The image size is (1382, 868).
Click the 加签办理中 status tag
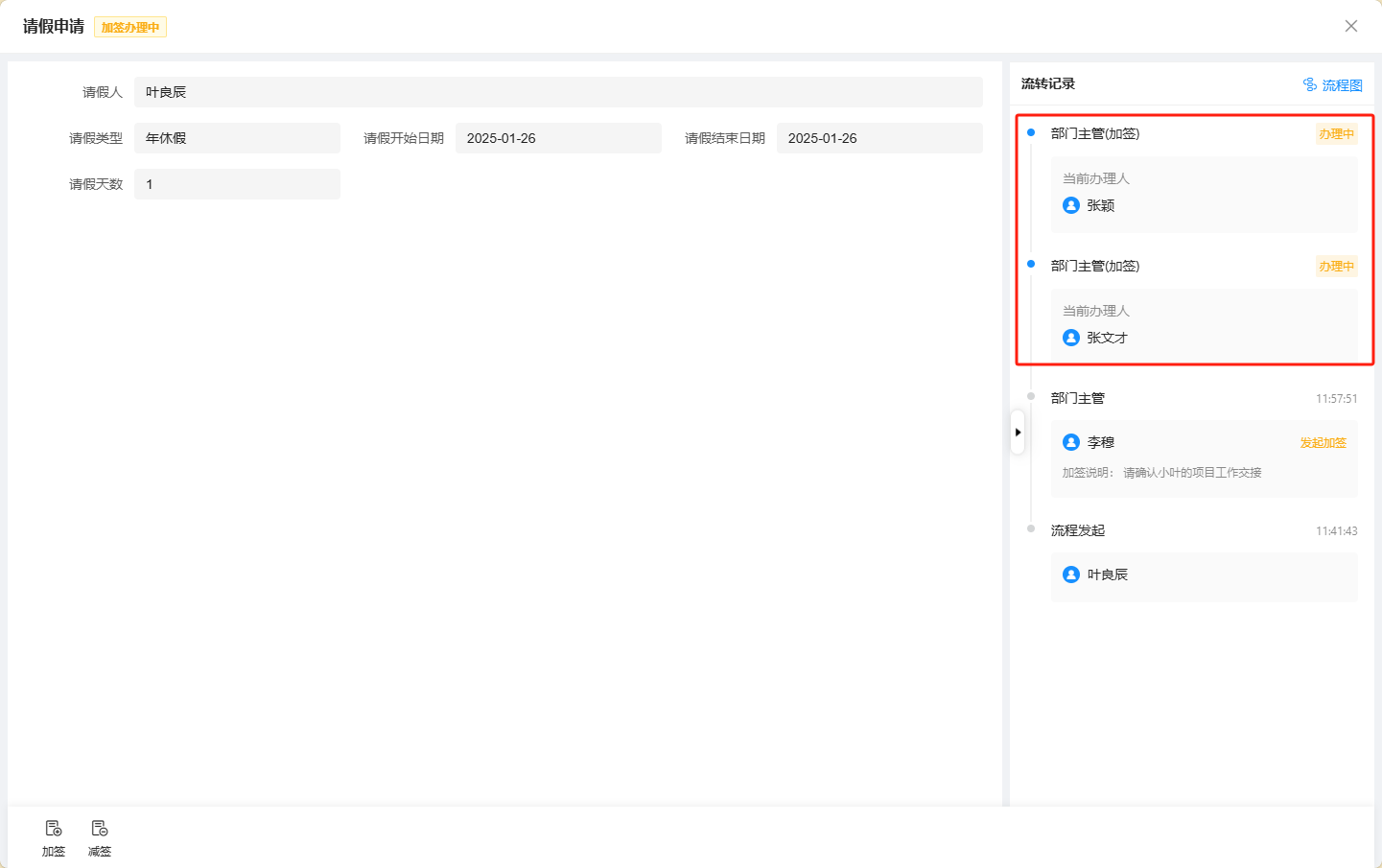(x=130, y=28)
